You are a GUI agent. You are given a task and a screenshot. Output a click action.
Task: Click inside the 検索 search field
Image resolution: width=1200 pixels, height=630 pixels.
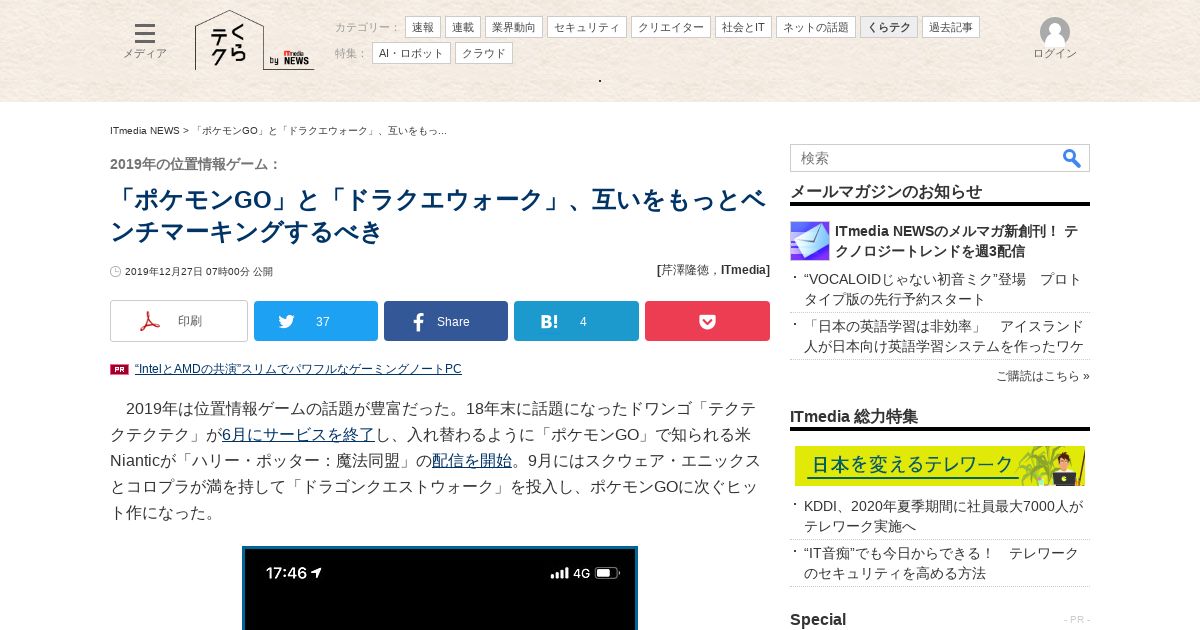coord(925,158)
